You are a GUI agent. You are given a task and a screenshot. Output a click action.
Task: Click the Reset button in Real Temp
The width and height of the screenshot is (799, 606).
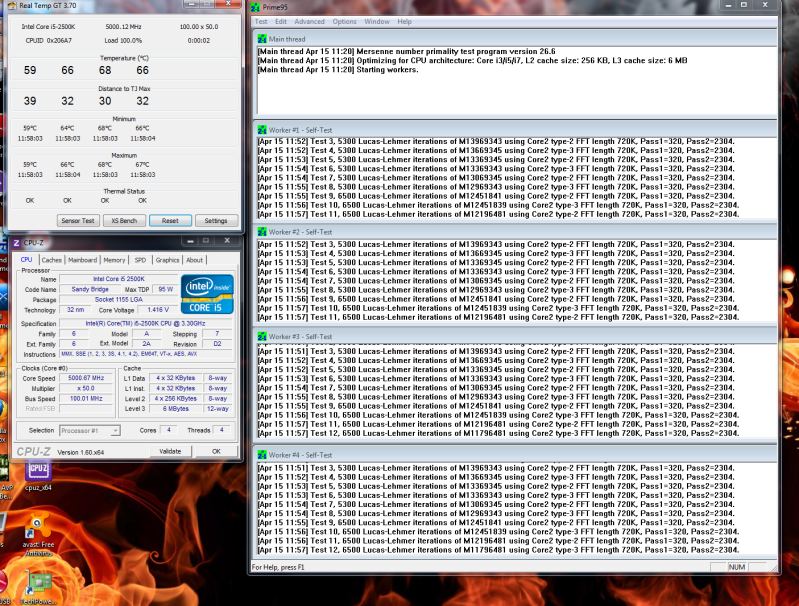point(170,221)
